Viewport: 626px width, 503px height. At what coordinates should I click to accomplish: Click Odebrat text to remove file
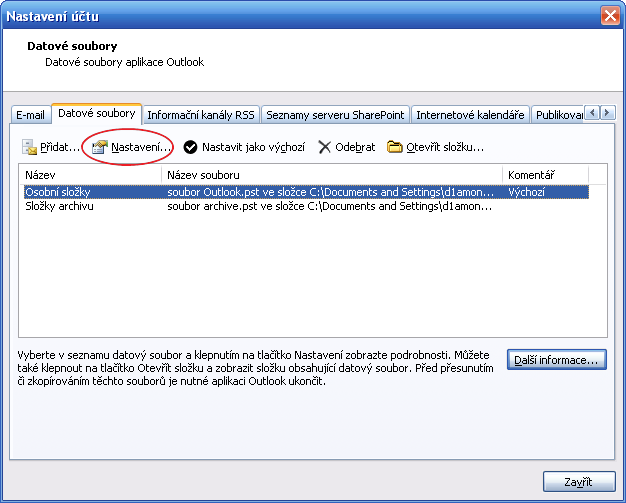pyautogui.click(x=355, y=147)
